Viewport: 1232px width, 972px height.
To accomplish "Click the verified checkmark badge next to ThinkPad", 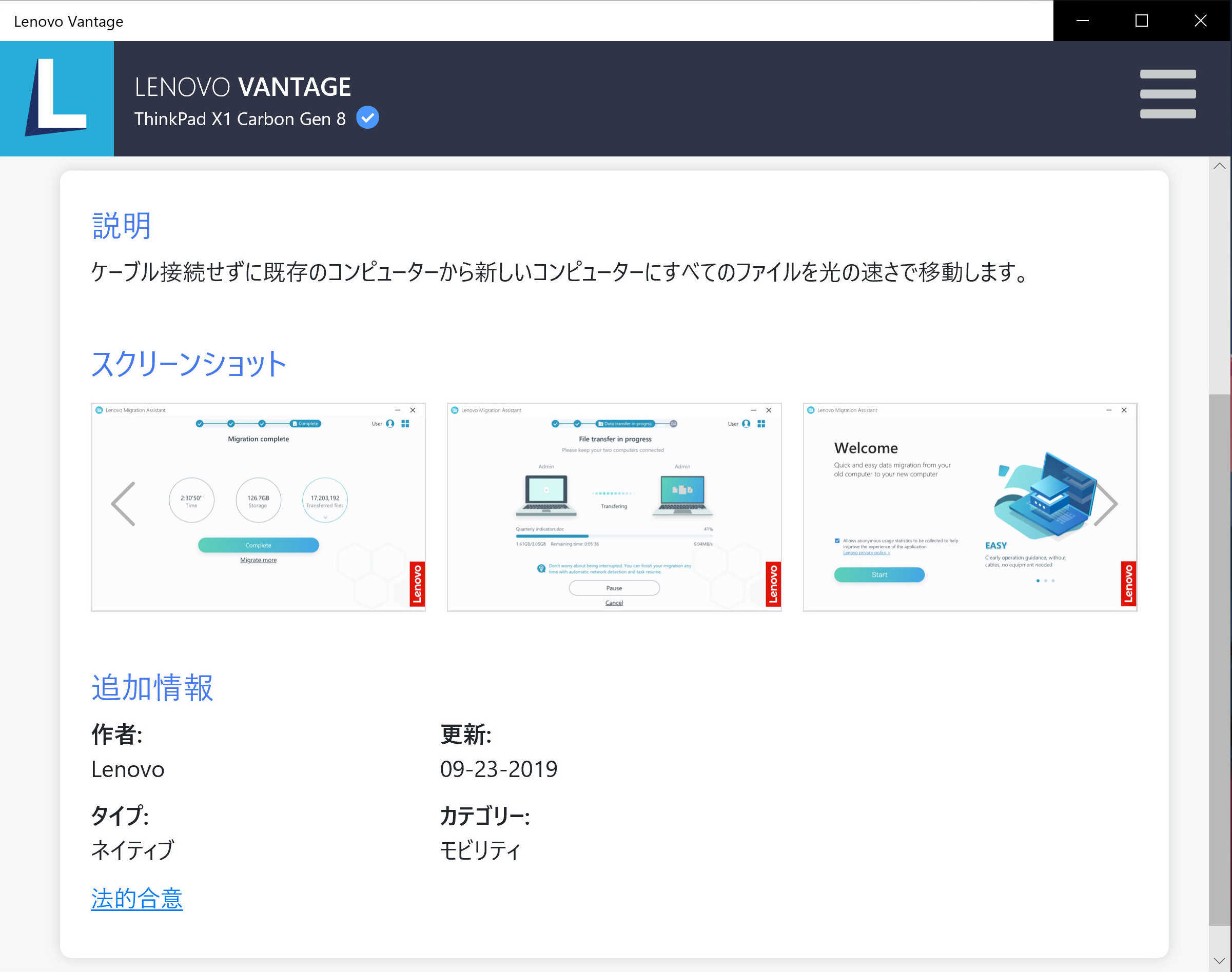I will [368, 118].
